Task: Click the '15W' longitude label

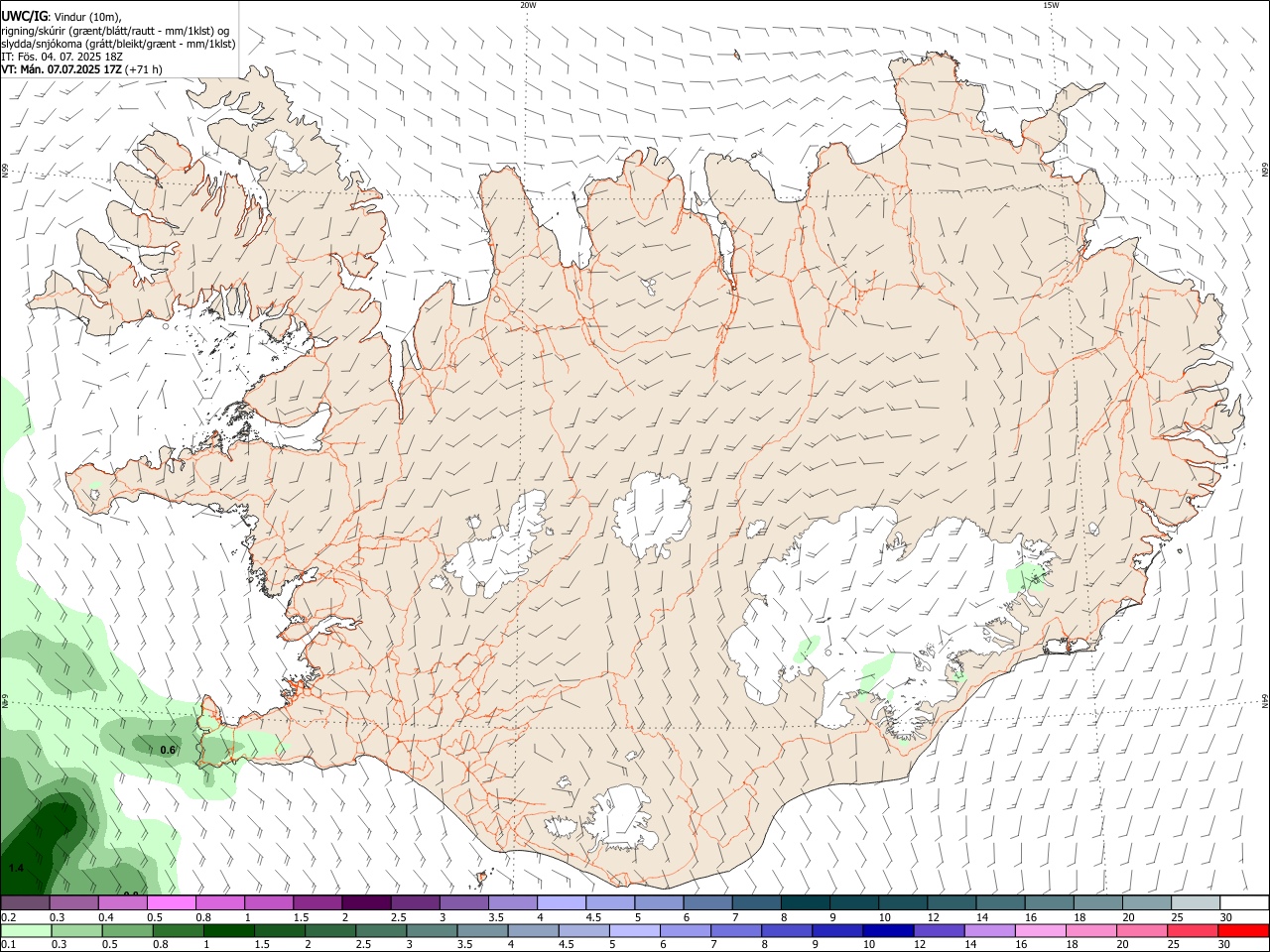Action: coord(1051,5)
